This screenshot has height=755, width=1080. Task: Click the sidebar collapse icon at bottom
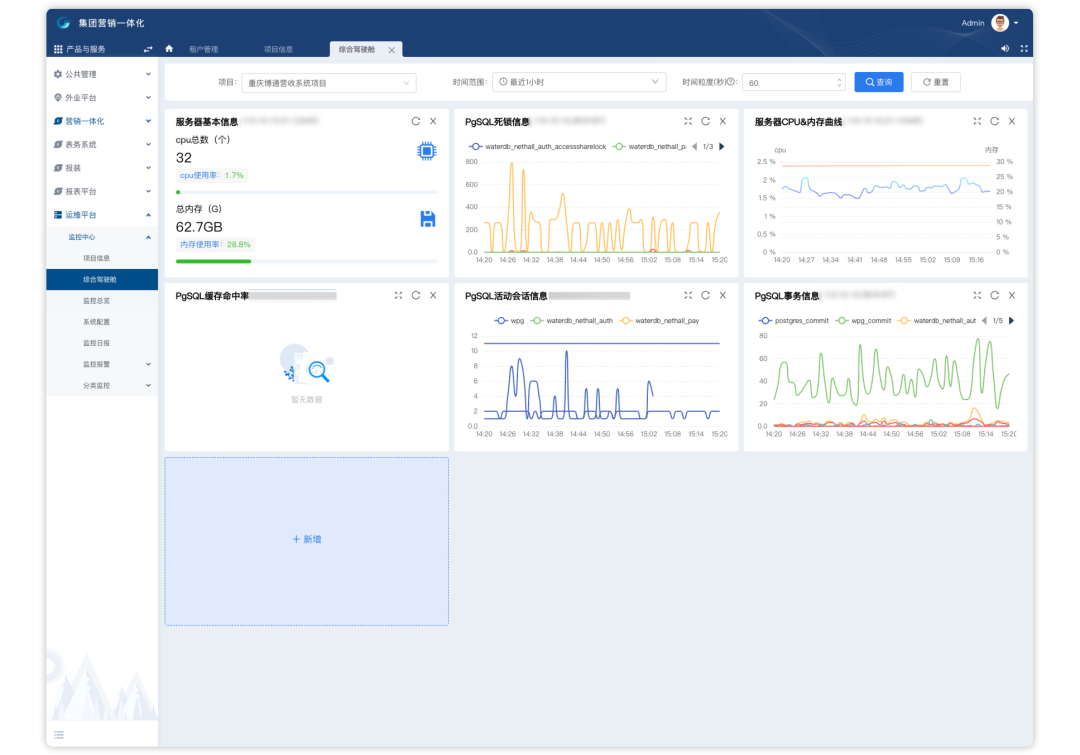click(59, 735)
